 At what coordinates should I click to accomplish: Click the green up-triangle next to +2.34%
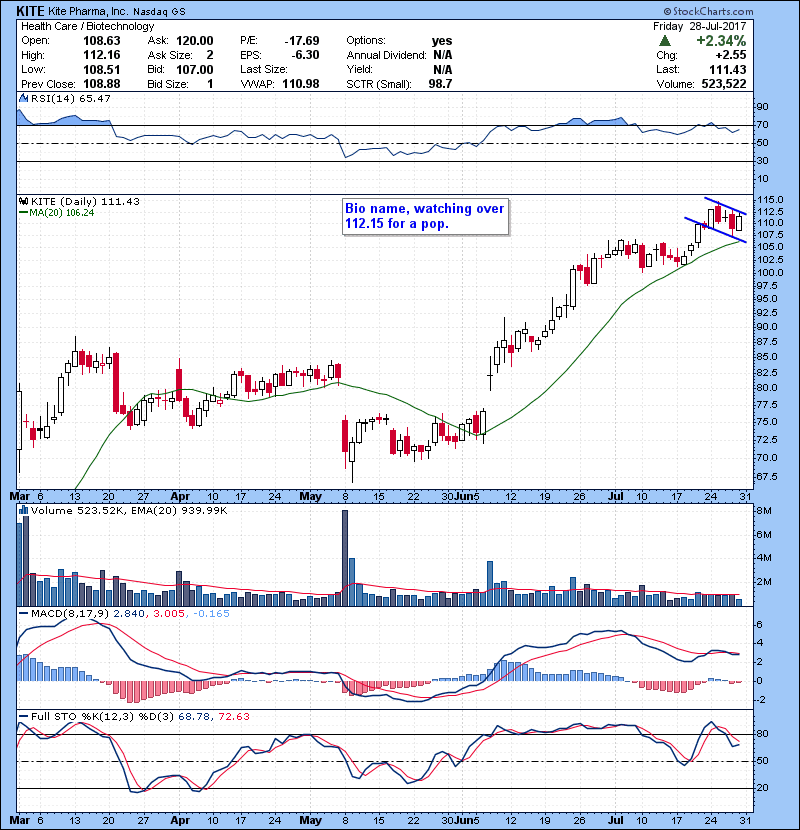coord(665,41)
